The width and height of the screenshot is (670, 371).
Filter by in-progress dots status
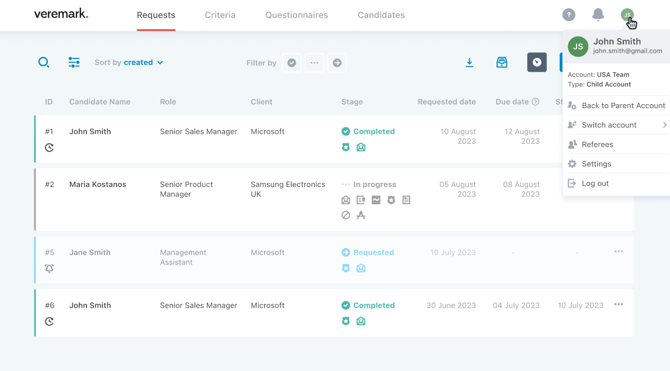click(x=314, y=63)
